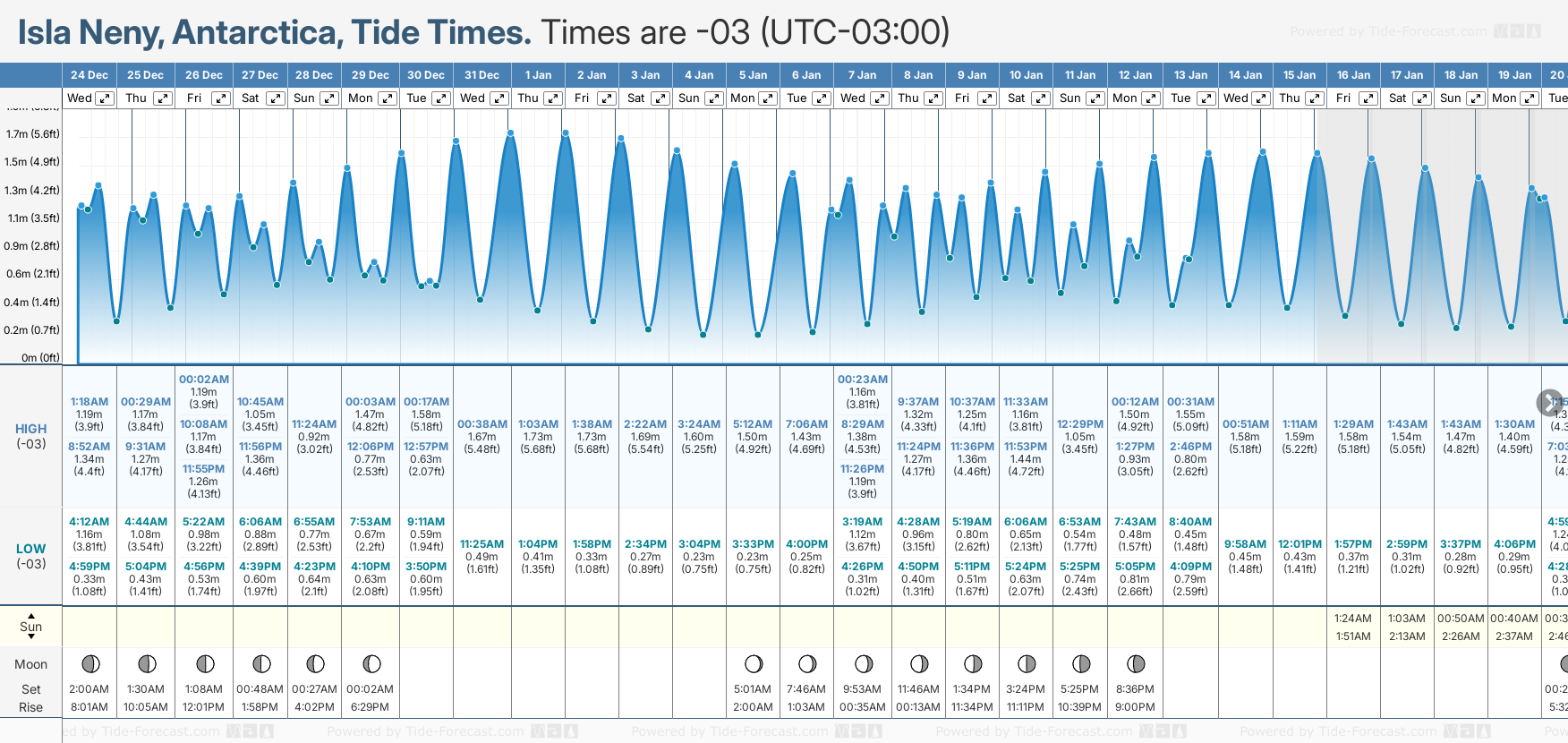Click the Powered by Tide-Forecast.com link

(1388, 31)
